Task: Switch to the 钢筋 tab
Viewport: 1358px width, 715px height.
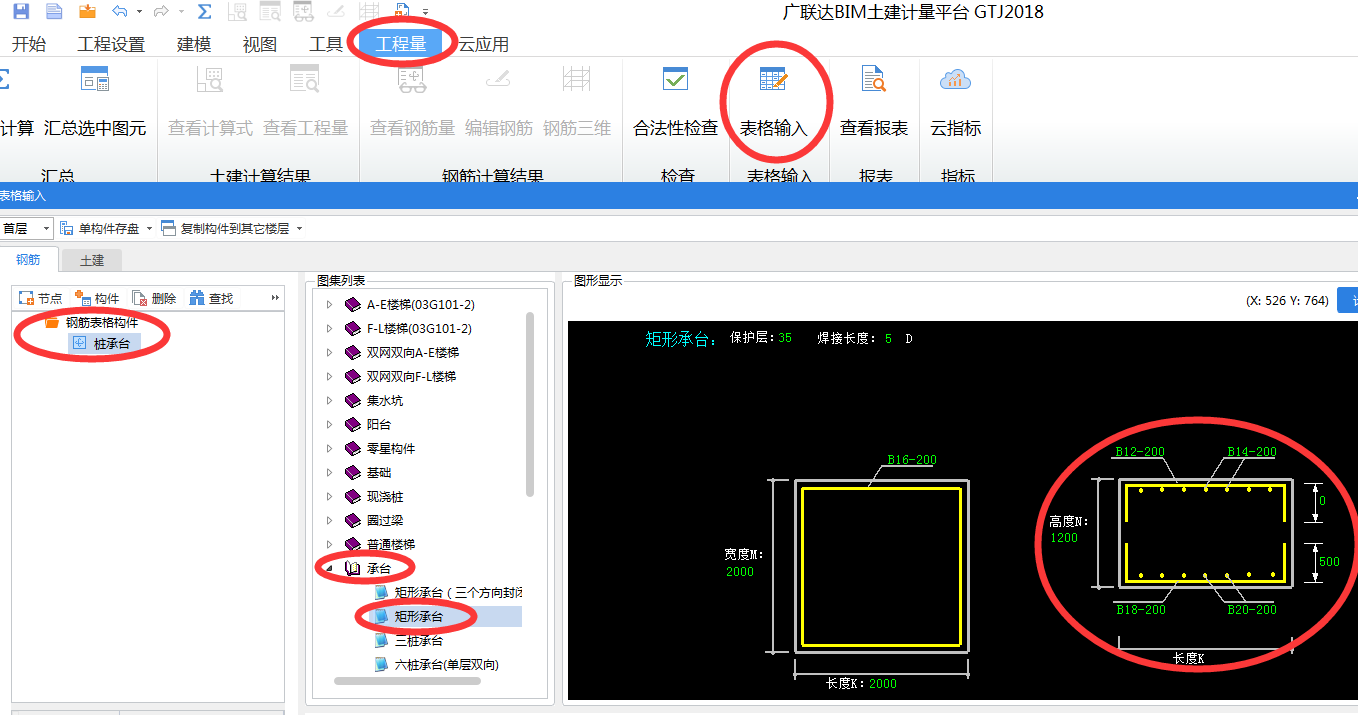Action: click(28, 260)
